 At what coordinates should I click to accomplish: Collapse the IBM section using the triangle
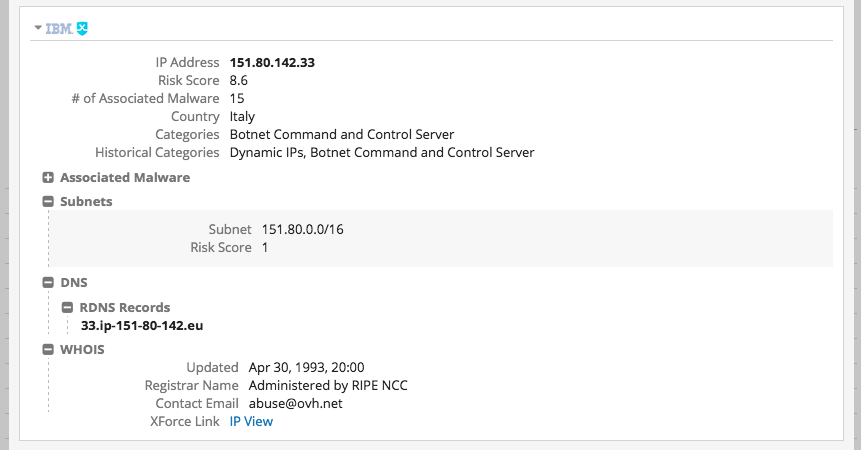point(38,28)
